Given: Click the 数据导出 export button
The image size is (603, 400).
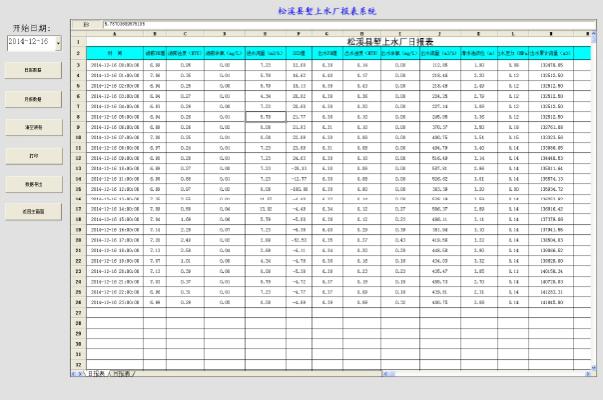Looking at the screenshot, I should (33, 184).
